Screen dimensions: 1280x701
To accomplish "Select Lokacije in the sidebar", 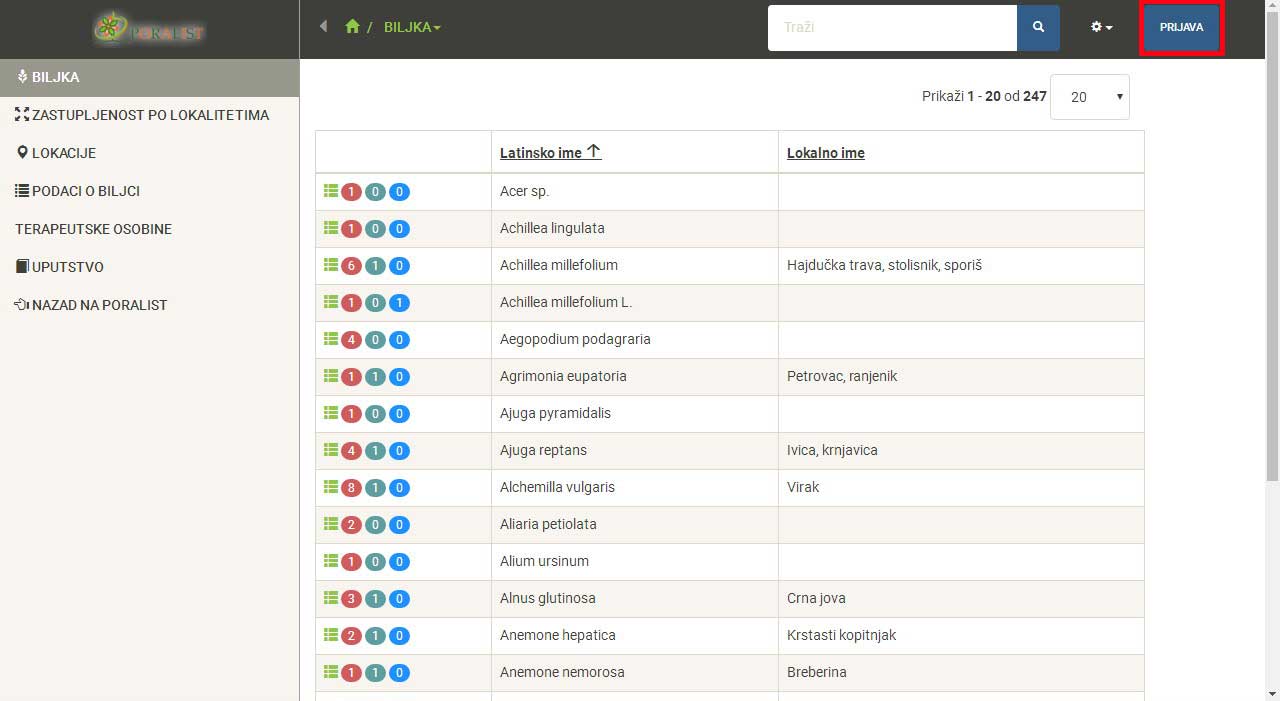I will 64,153.
